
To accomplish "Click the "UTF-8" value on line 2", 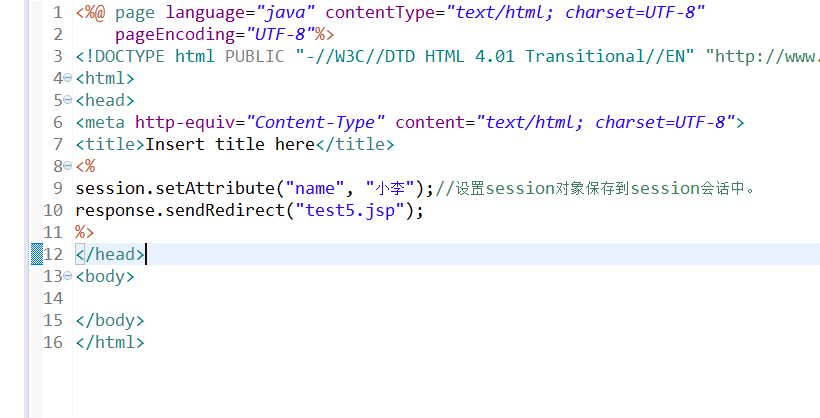I will (x=280, y=35).
